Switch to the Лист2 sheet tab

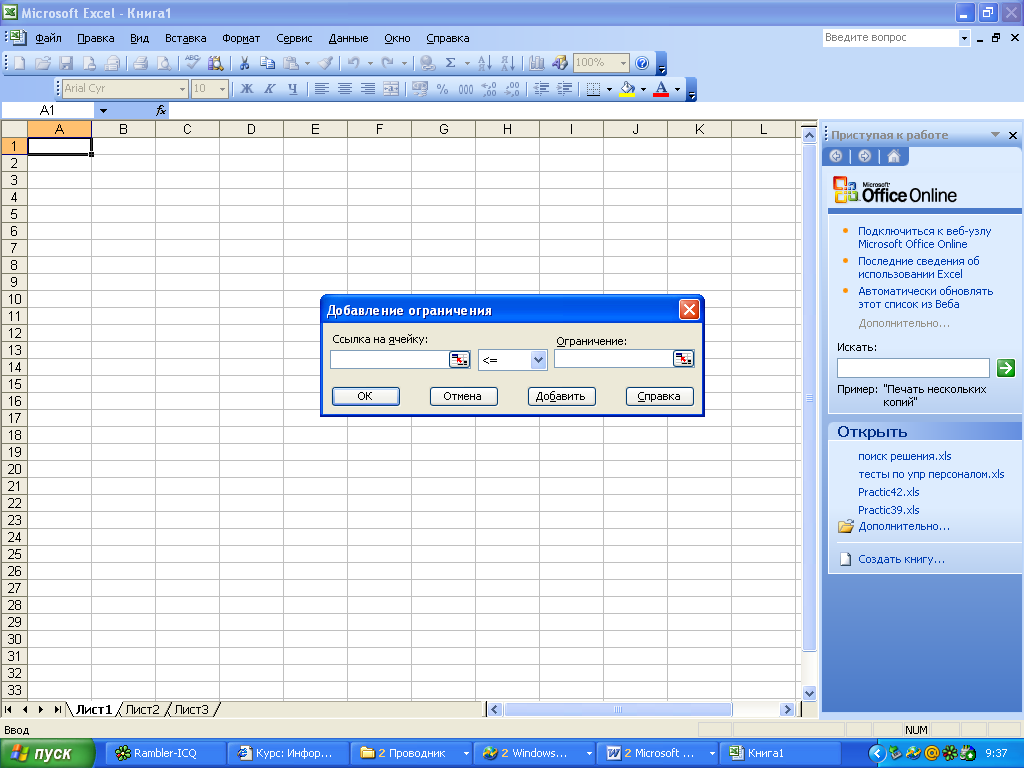(x=142, y=709)
